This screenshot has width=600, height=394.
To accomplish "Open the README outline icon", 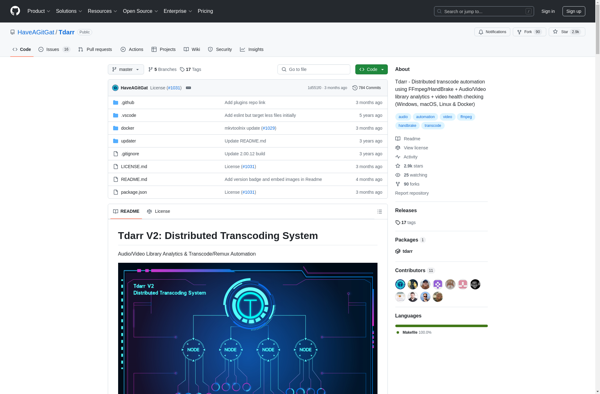I will (x=380, y=212).
